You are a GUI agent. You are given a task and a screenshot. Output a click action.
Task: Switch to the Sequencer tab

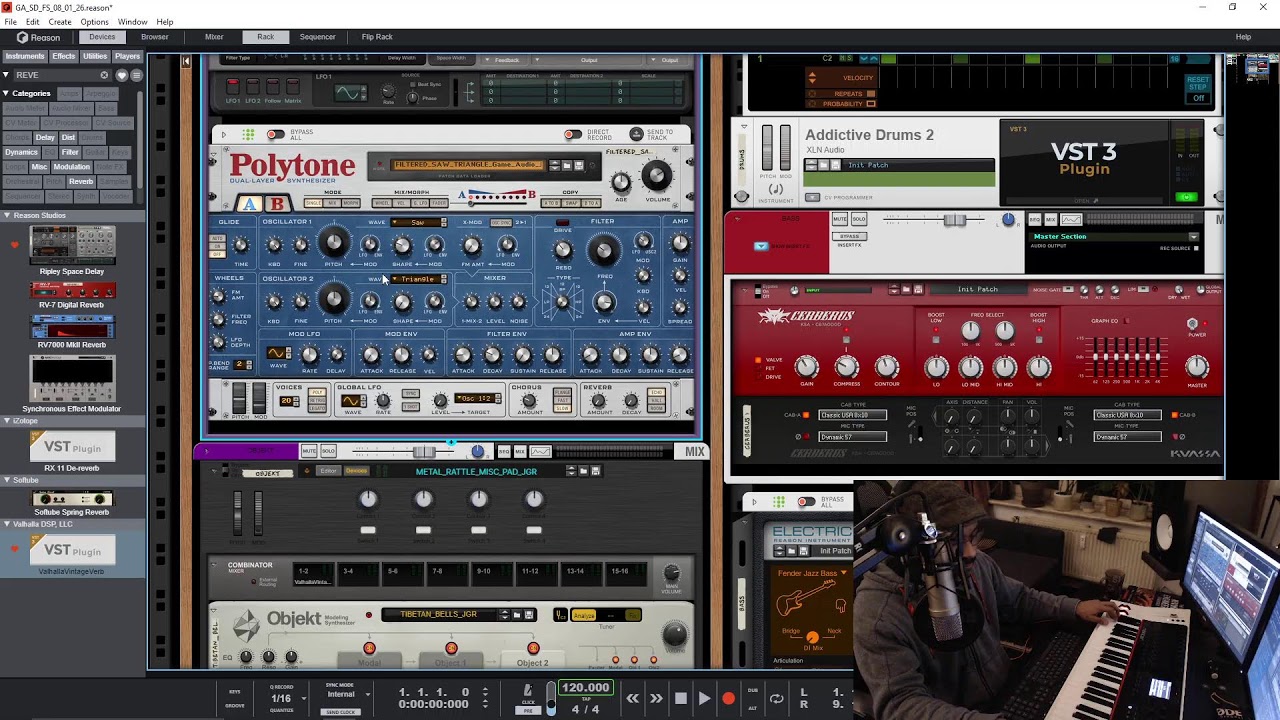coord(318,37)
